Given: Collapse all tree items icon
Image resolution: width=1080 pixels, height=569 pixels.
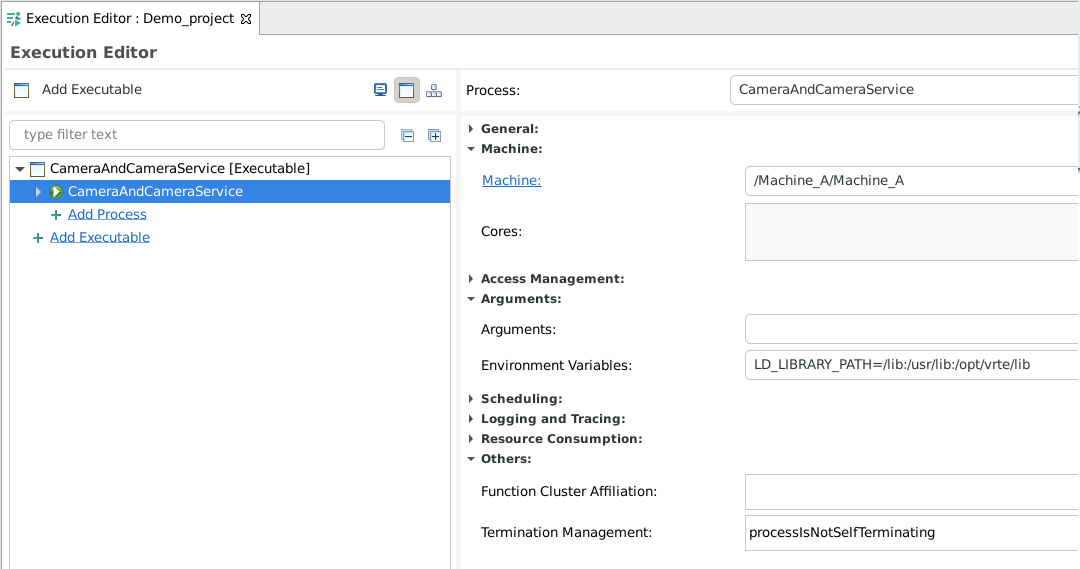Looking at the screenshot, I should (408, 136).
